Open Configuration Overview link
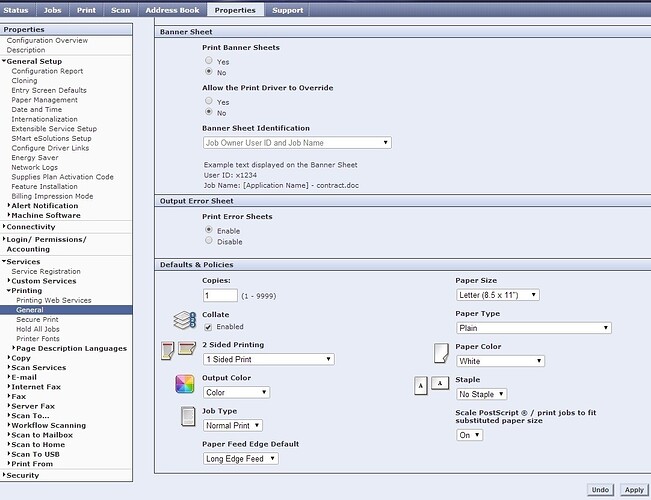Screen dimensions: 651x500 click(x=47, y=40)
